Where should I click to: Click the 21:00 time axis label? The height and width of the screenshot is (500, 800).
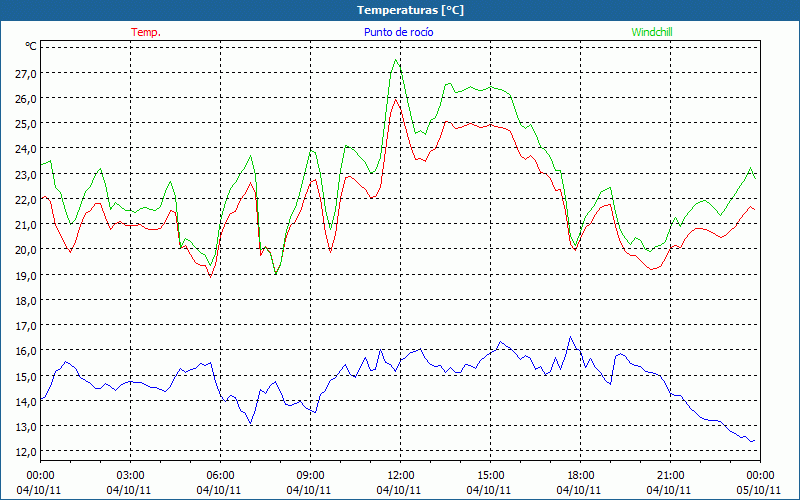[670, 476]
